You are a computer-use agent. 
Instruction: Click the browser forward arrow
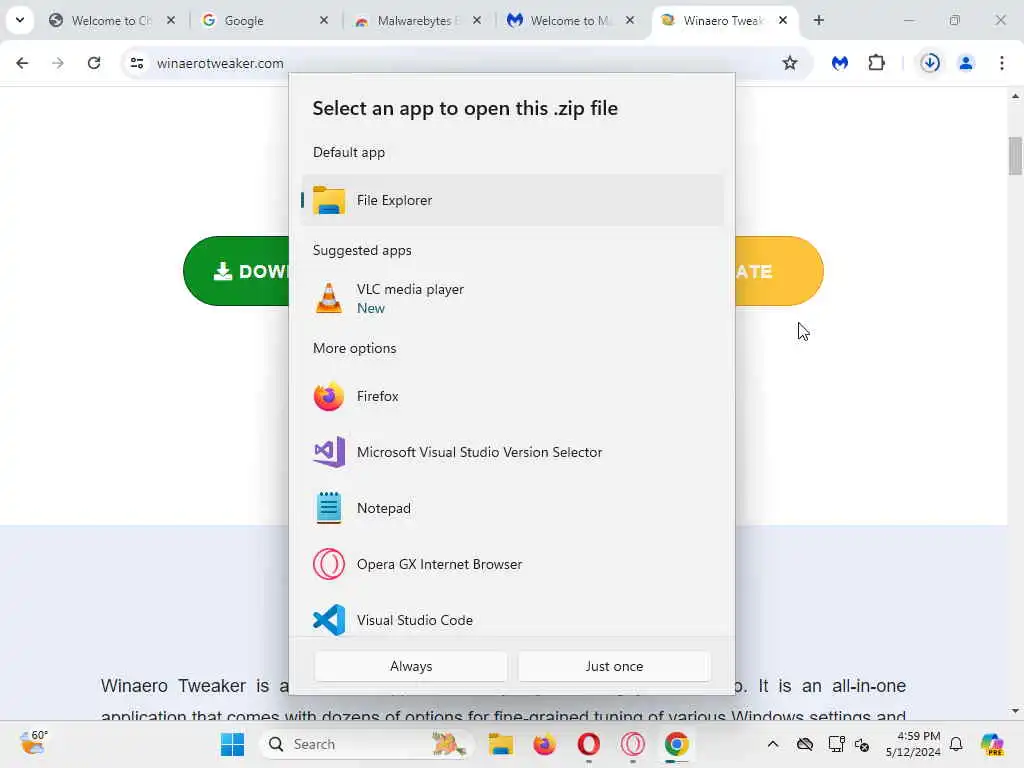(x=58, y=63)
